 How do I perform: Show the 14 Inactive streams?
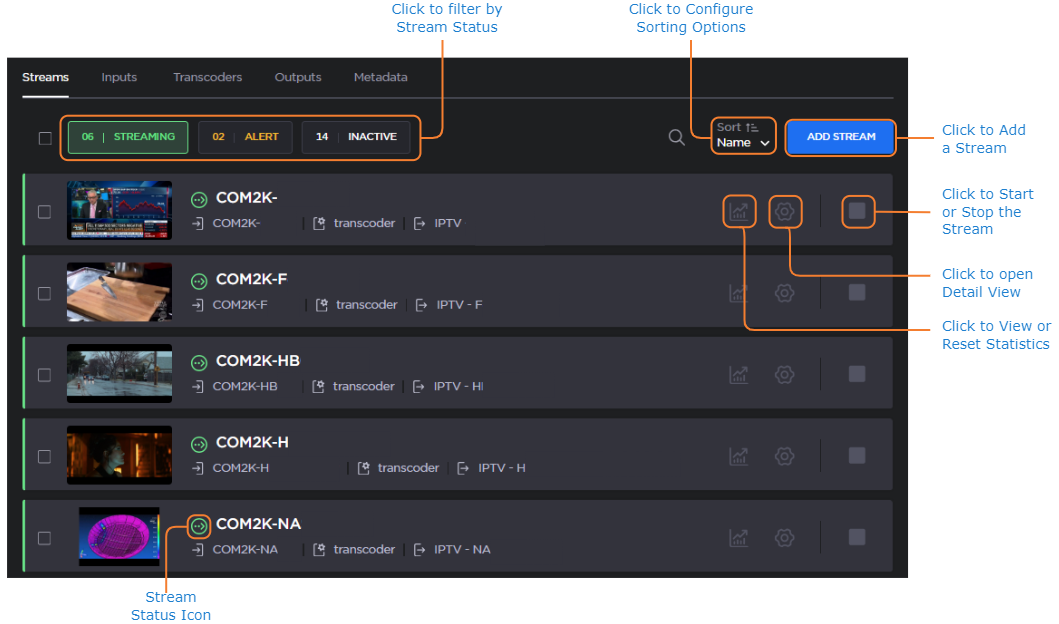356,137
